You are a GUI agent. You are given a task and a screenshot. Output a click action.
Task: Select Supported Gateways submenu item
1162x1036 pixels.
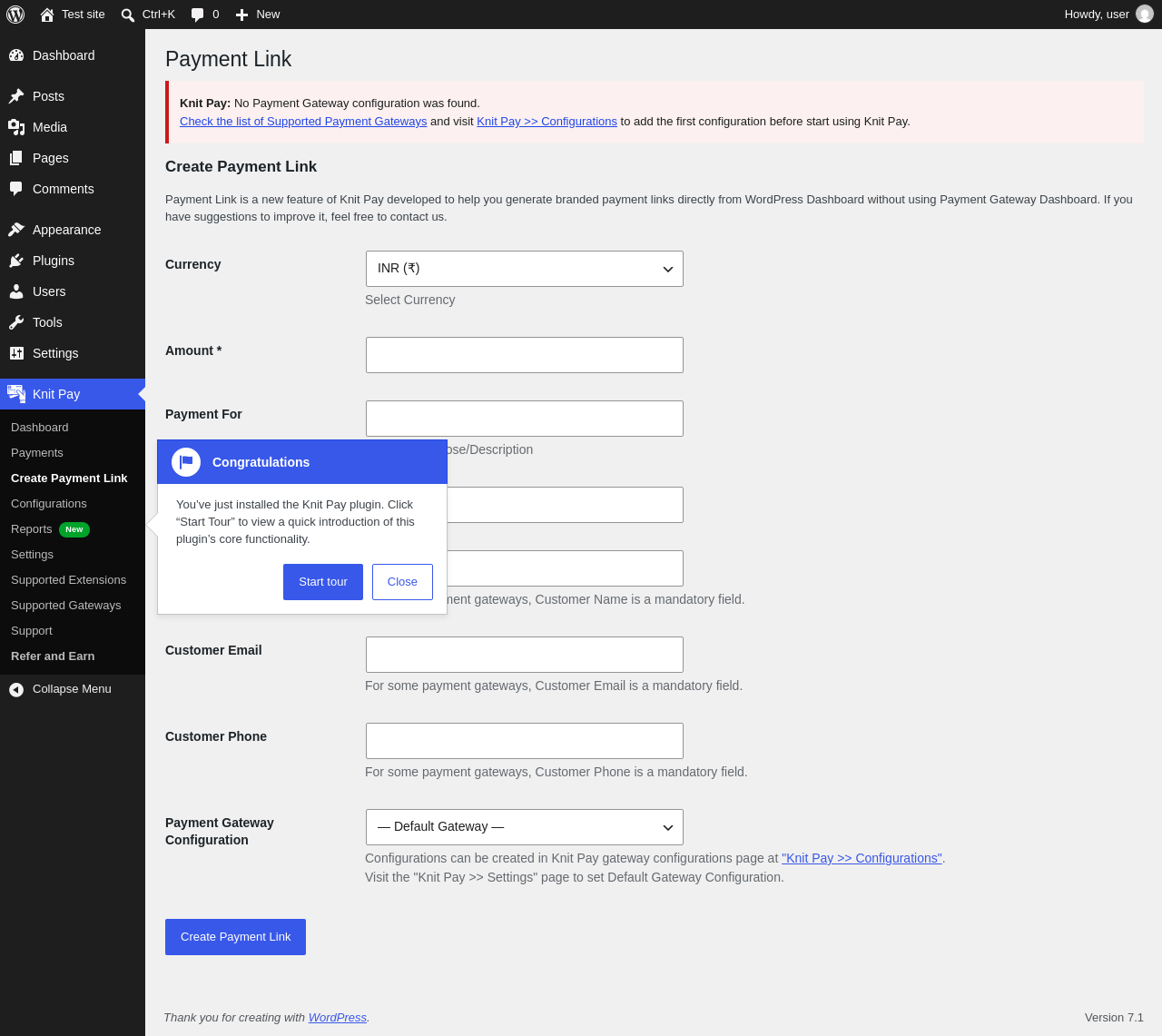click(66, 606)
